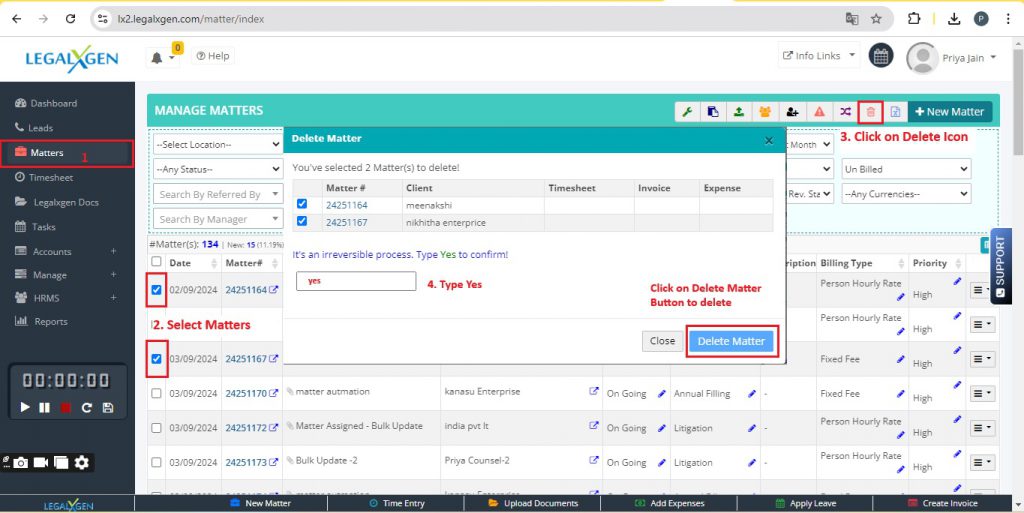Image resolution: width=1024 pixels, height=513 pixels.
Task: Click the purple shuffle arrows icon
Action: (x=845, y=112)
